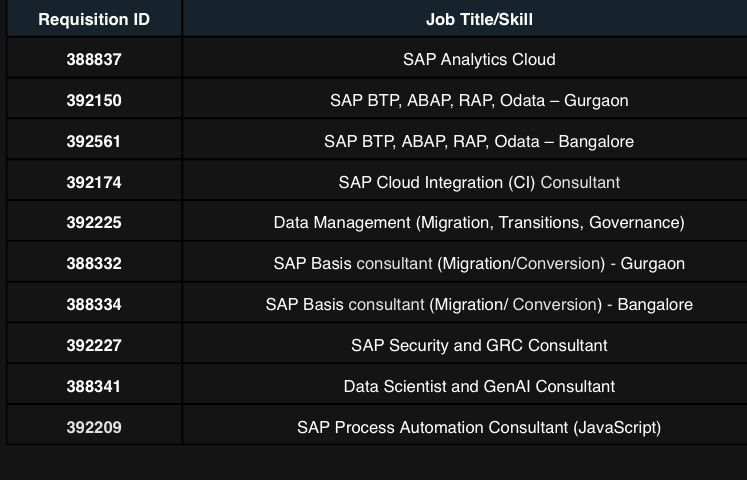Open SAP Basis consultant Bangalore entry
The height and width of the screenshot is (480, 747).
[479, 304]
